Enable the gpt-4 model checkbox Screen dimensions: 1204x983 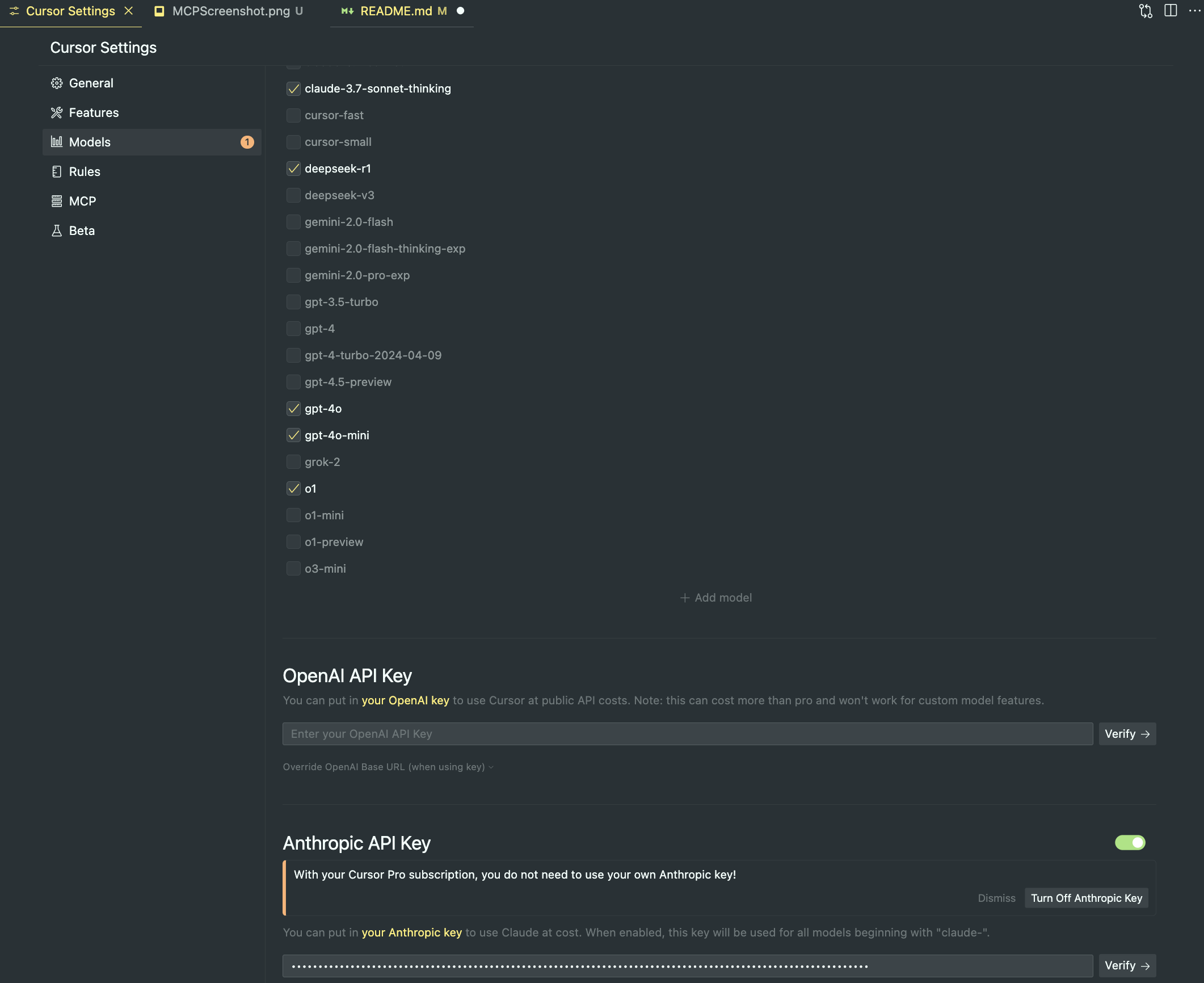293,329
